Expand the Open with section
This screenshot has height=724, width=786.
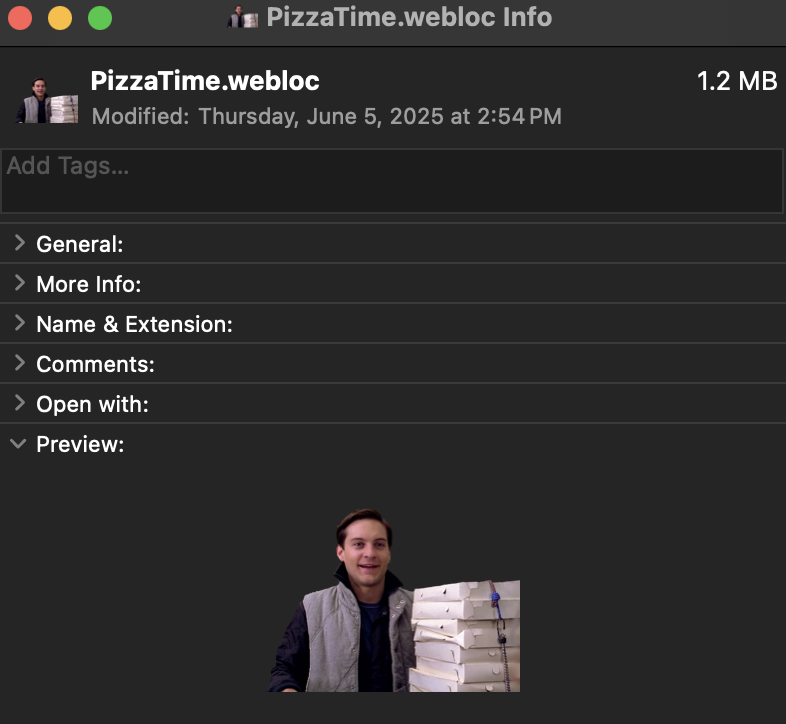coord(20,403)
